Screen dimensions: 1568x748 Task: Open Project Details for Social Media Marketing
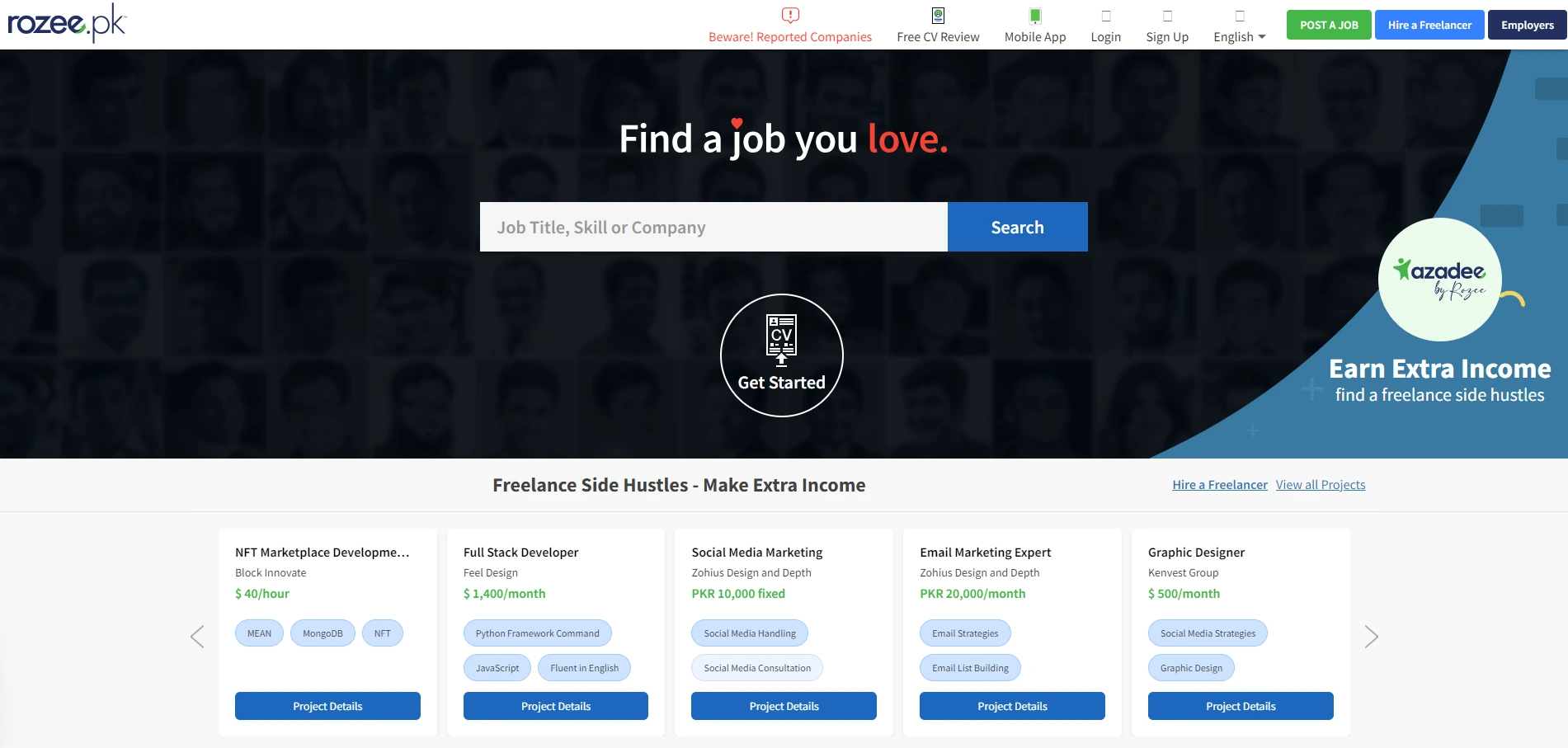click(784, 706)
